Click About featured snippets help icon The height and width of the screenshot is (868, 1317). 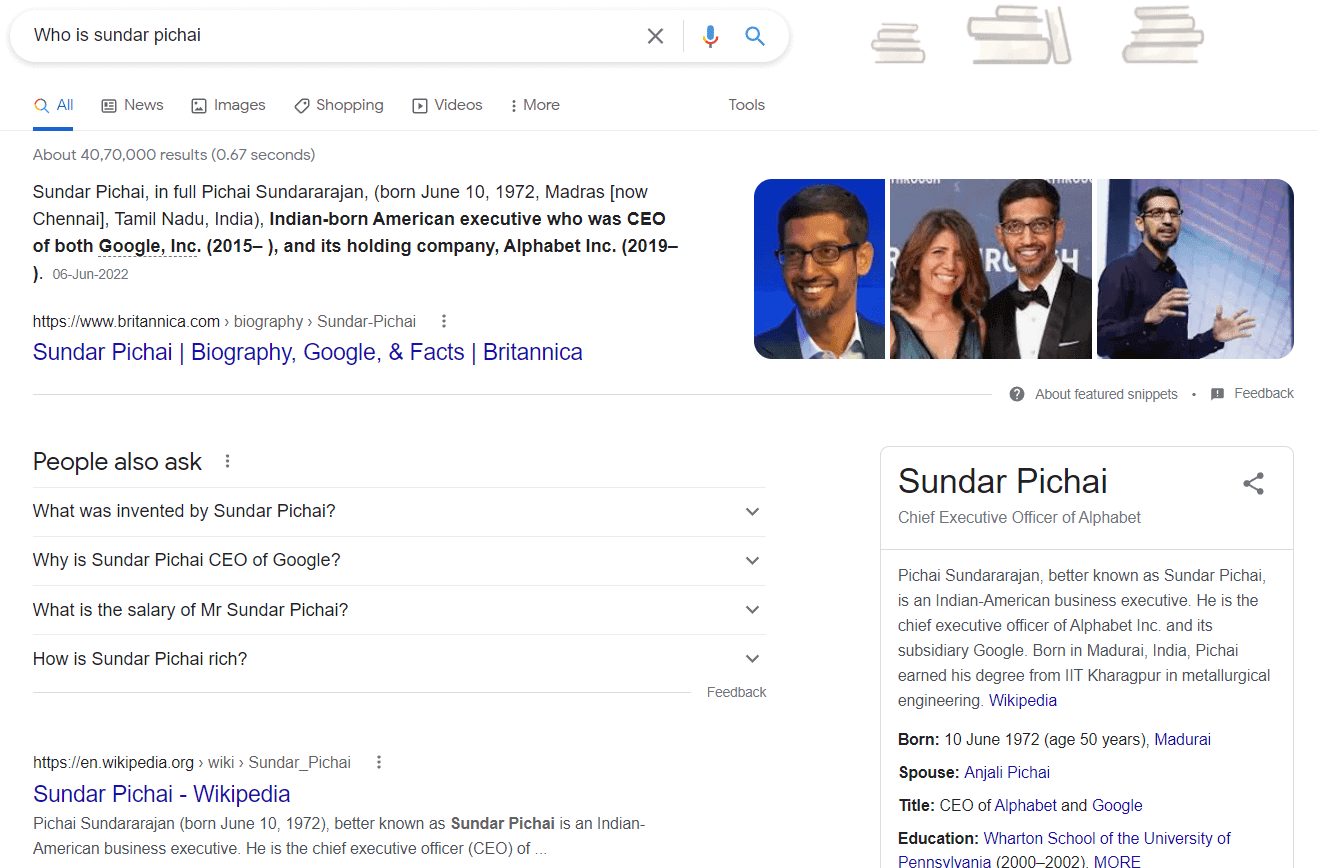tap(1017, 394)
